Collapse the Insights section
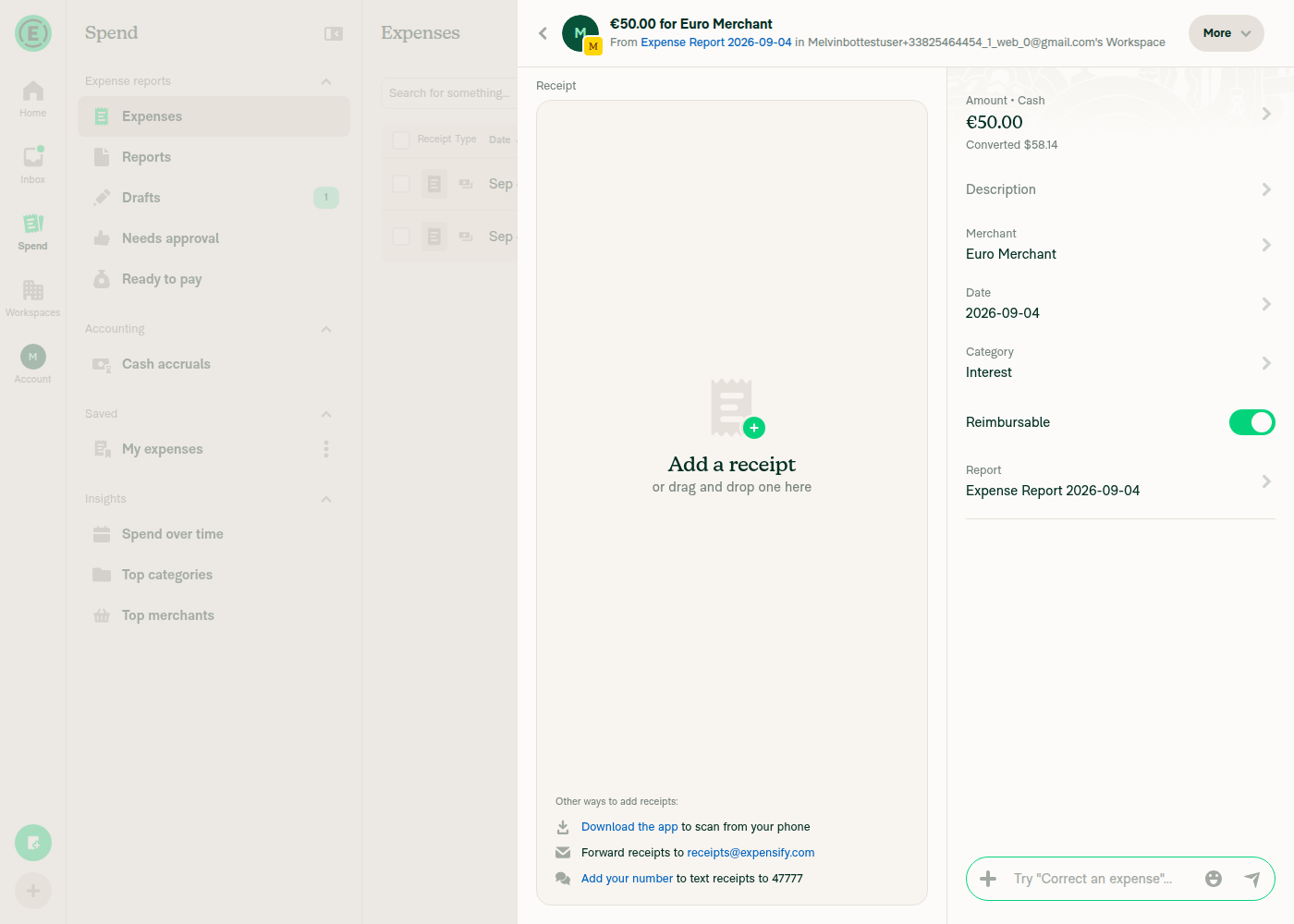 point(326,499)
